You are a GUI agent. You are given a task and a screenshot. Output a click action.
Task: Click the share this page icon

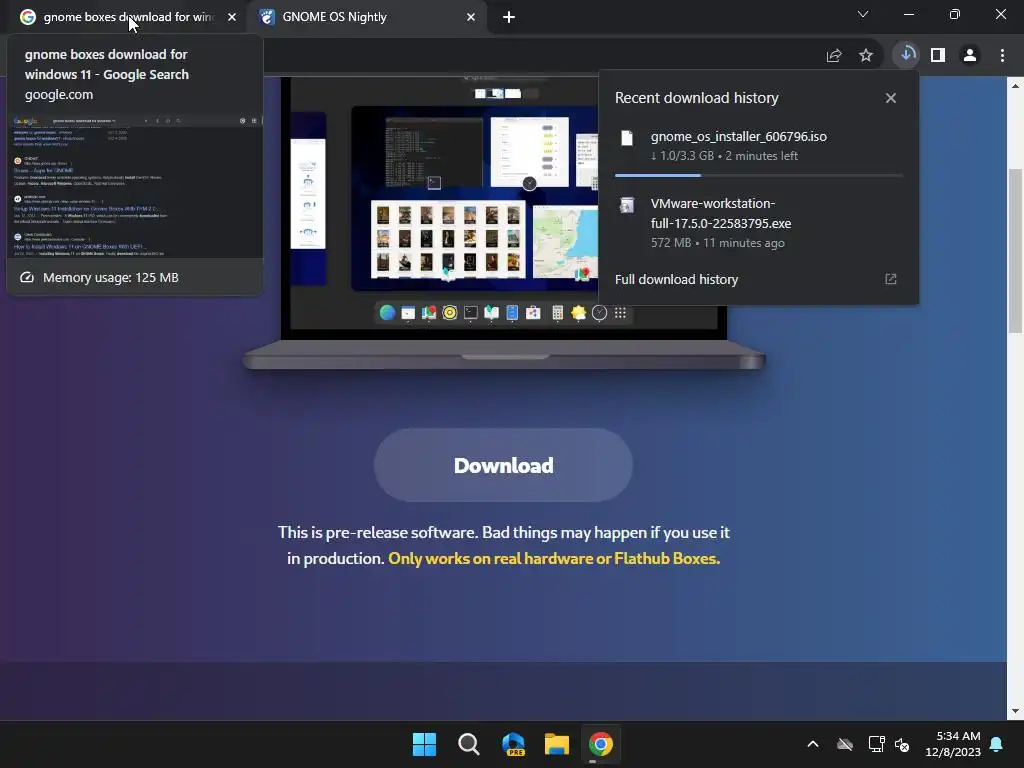coord(834,56)
